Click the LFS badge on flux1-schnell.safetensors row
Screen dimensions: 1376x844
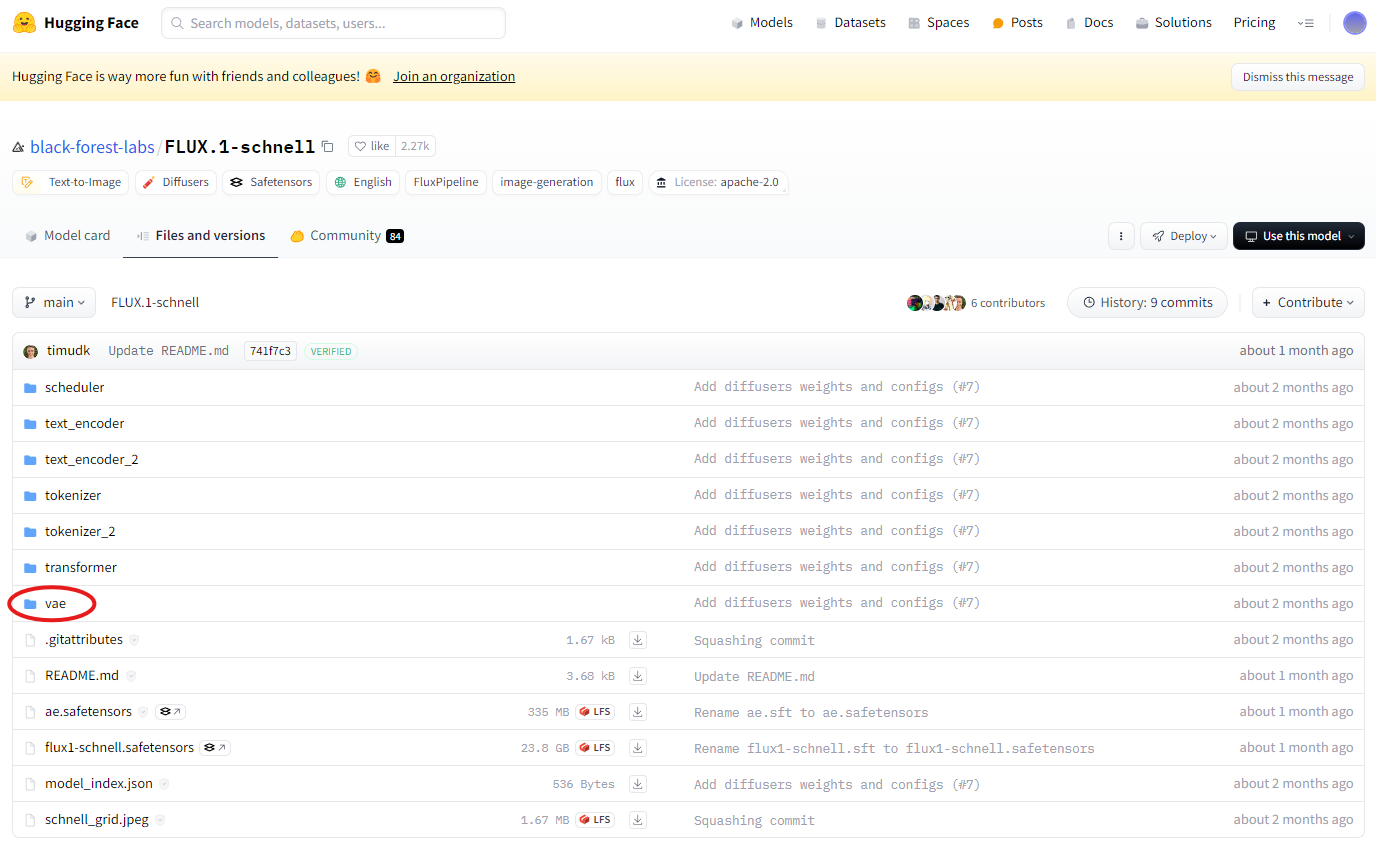595,748
